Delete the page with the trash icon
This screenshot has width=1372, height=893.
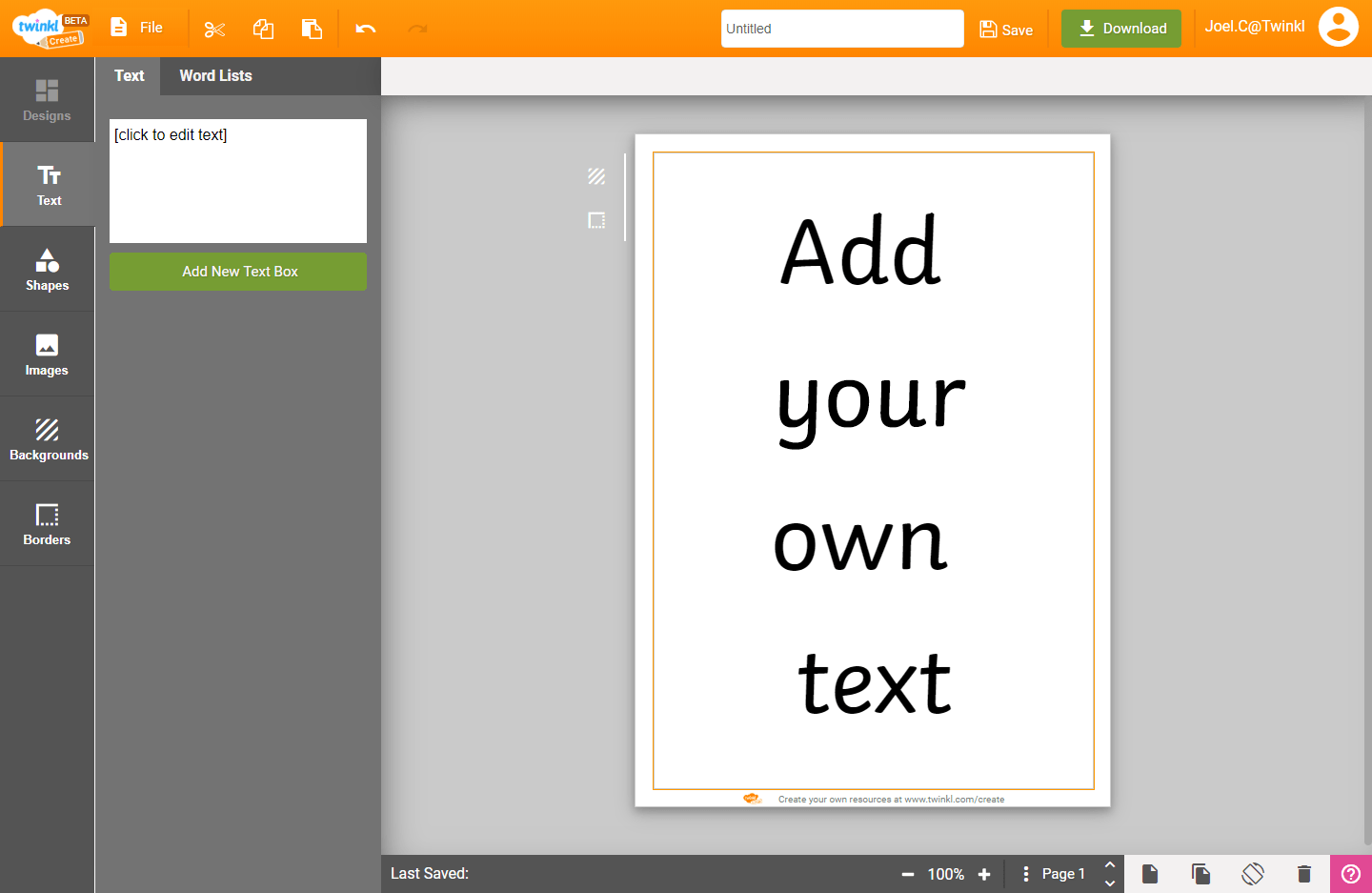1303,873
